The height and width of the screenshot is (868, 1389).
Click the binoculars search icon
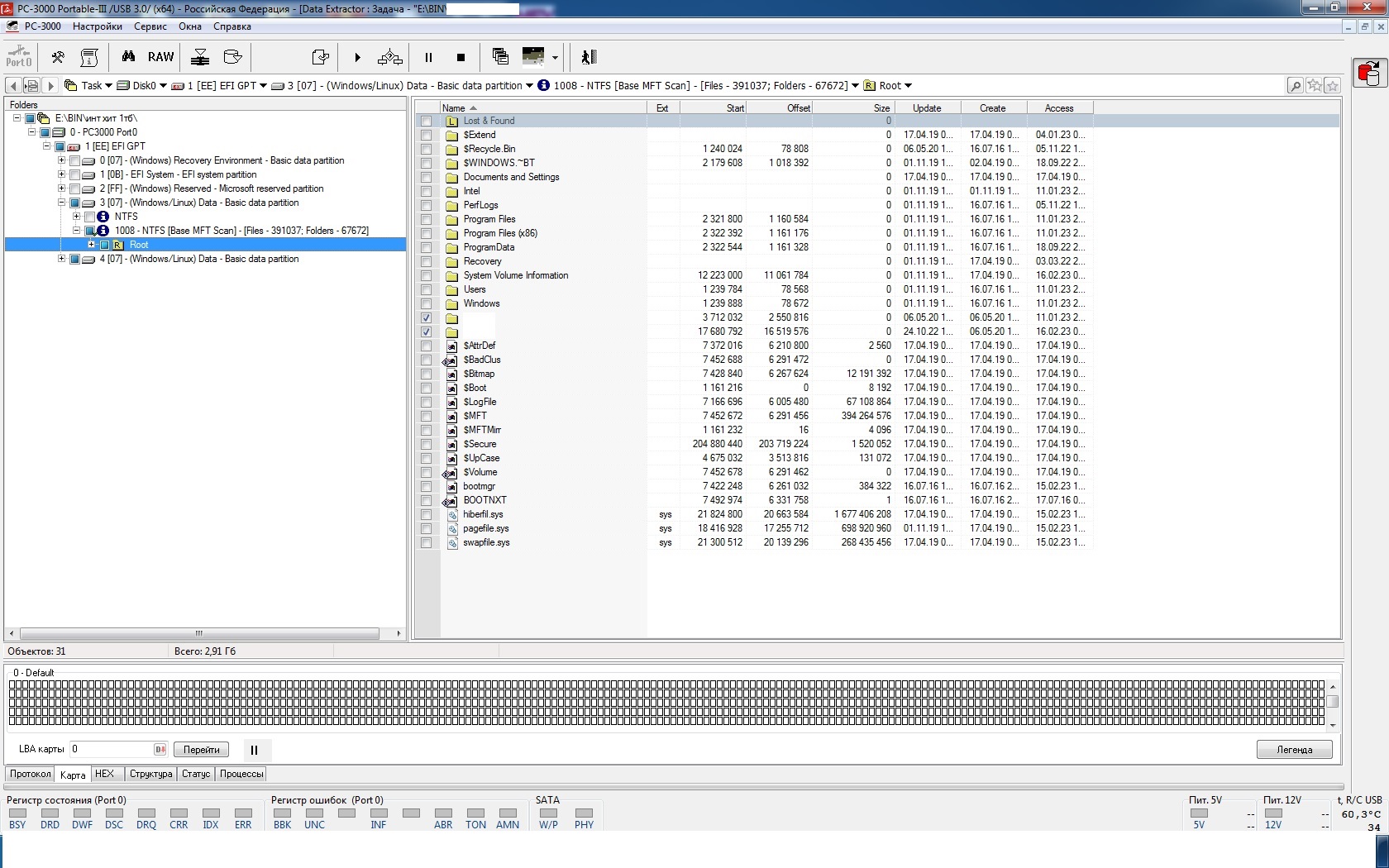tap(128, 57)
